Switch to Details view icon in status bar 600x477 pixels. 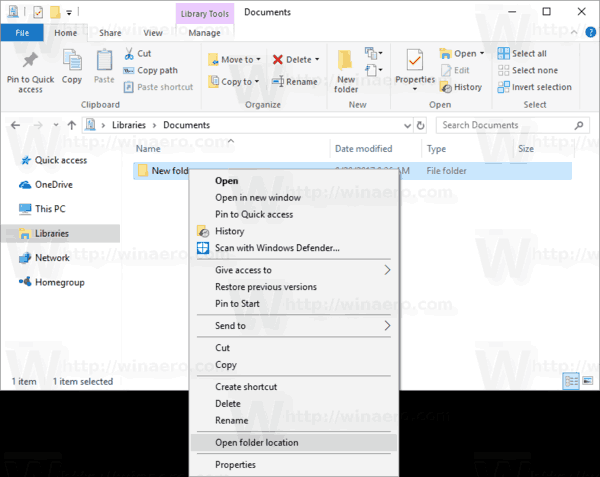(x=571, y=381)
